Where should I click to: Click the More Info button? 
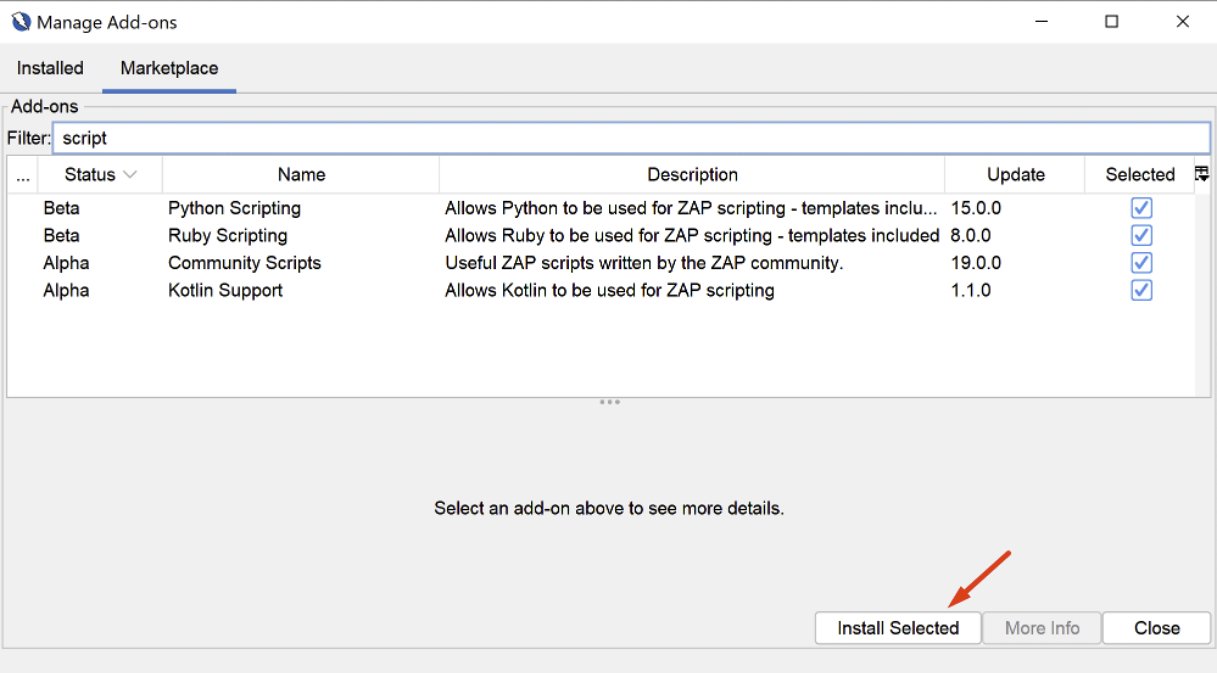click(1041, 628)
